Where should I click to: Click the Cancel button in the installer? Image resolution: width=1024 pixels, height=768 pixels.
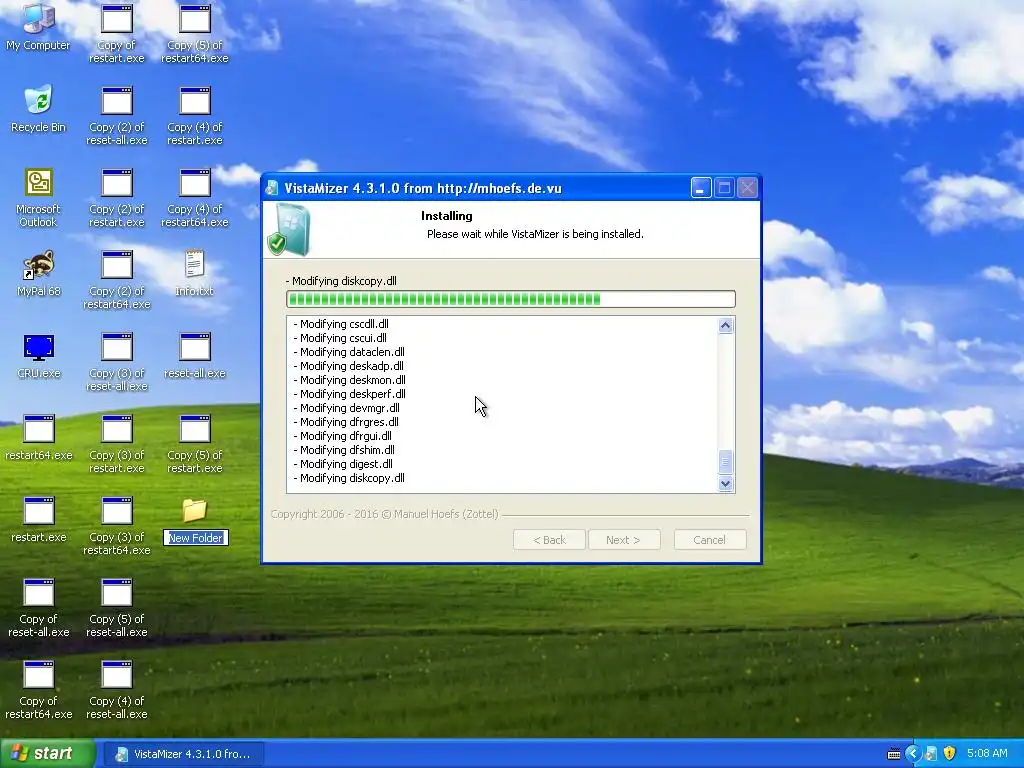point(710,539)
